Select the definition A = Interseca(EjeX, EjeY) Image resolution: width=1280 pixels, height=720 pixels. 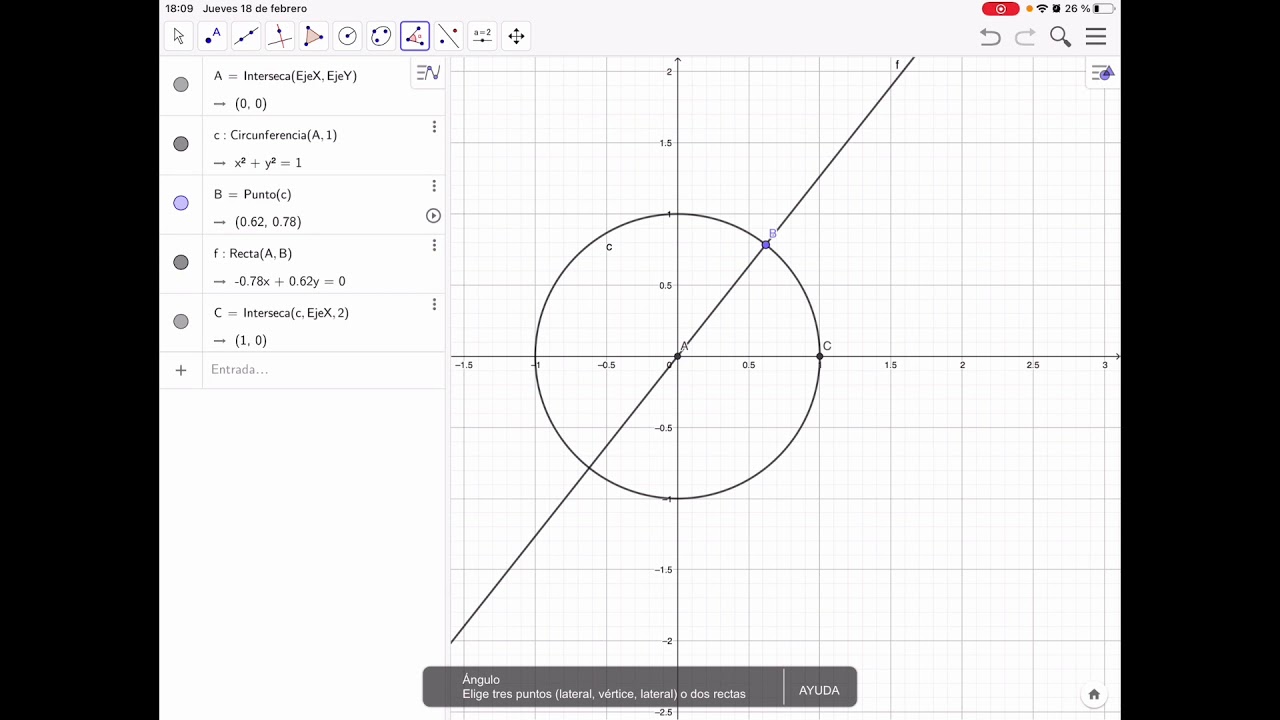pos(285,76)
